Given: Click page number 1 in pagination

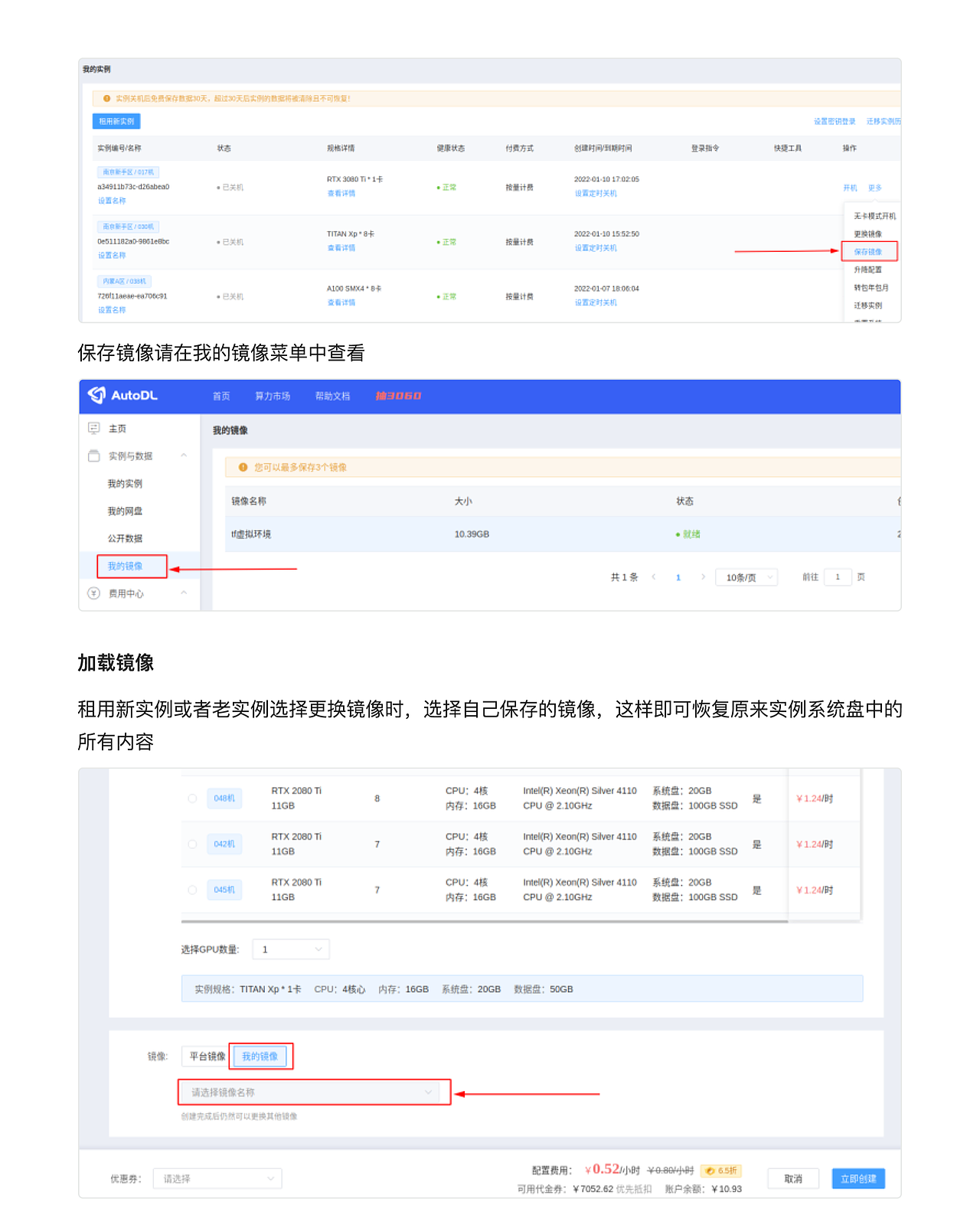Looking at the screenshot, I should pos(678,577).
